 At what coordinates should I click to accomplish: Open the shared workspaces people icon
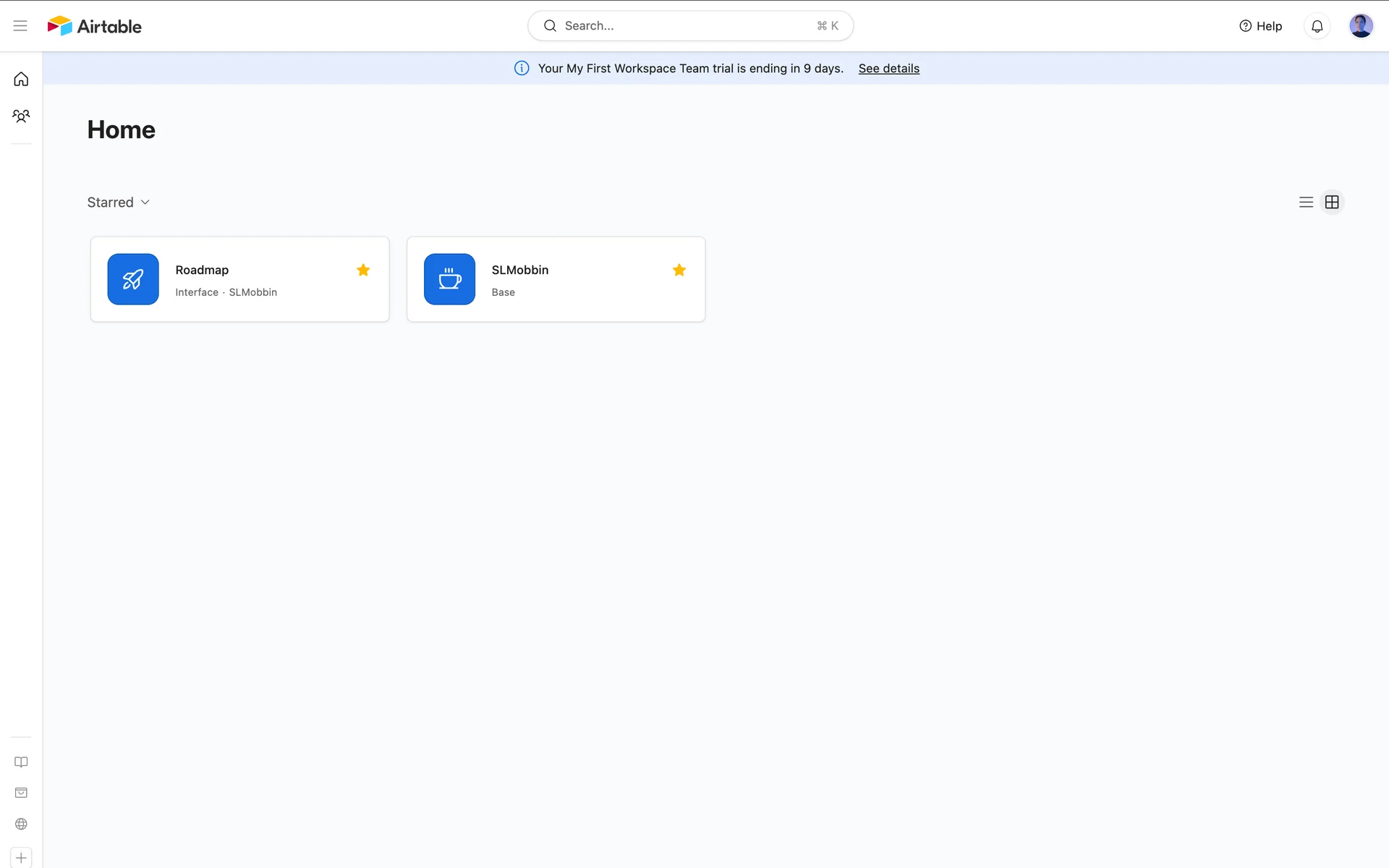21,116
